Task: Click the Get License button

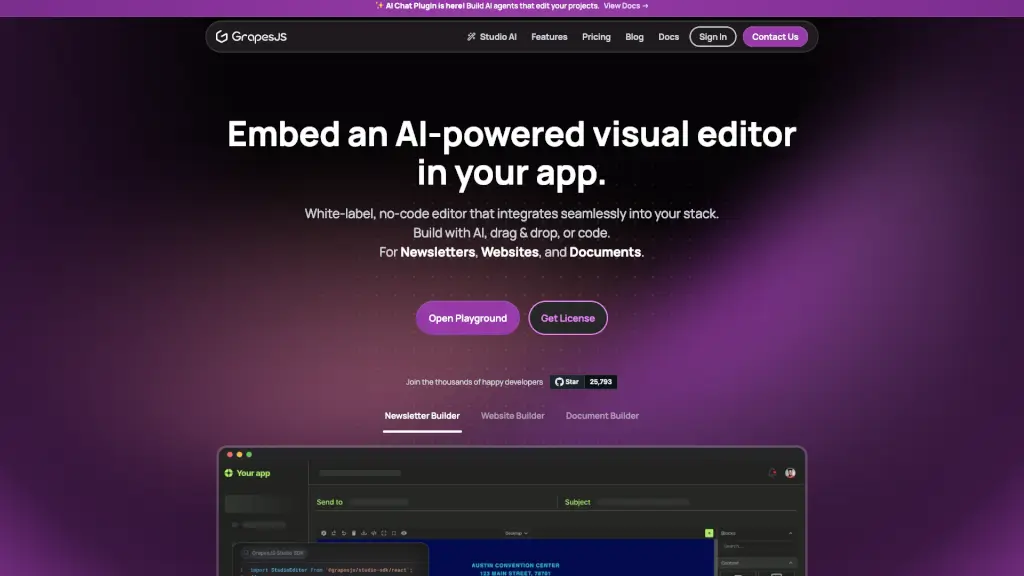Action: click(x=568, y=318)
